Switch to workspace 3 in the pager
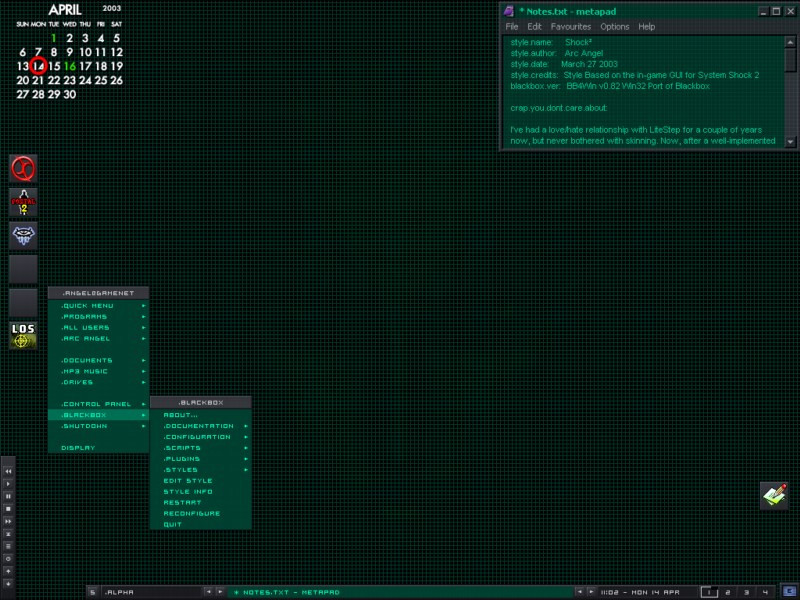Viewport: 800px width, 600px height. tap(746, 592)
